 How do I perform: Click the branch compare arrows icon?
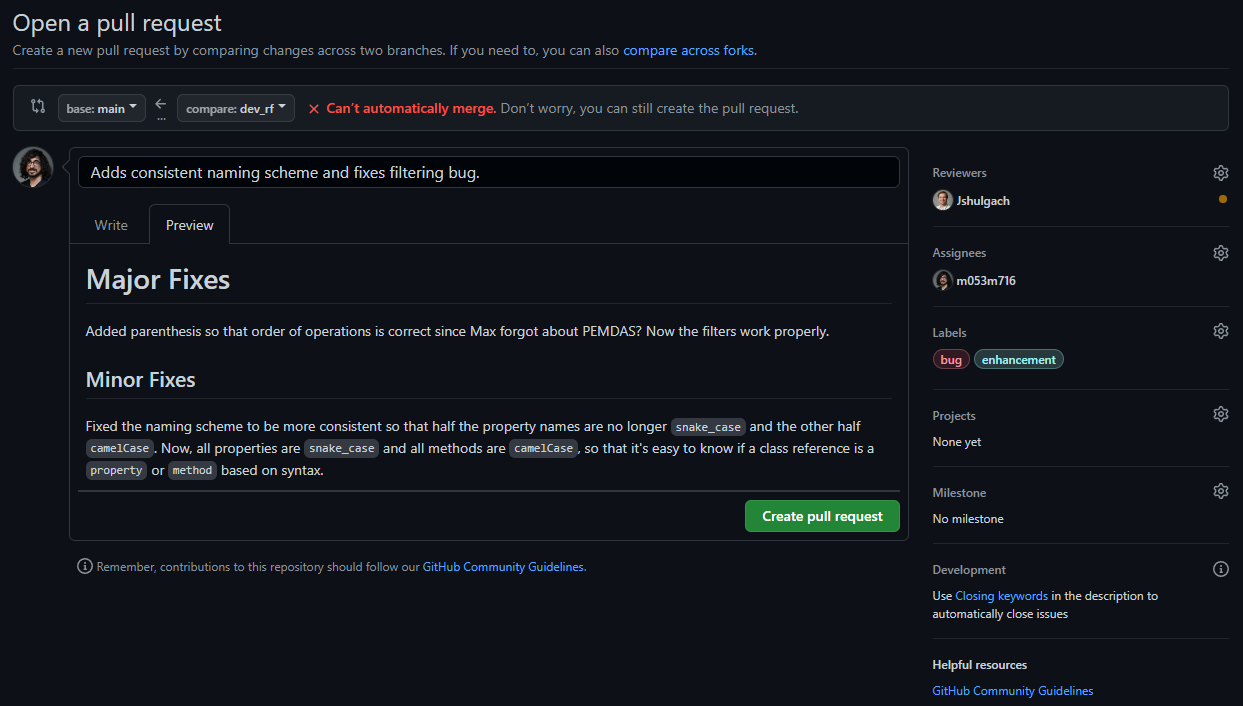pyautogui.click(x=38, y=107)
